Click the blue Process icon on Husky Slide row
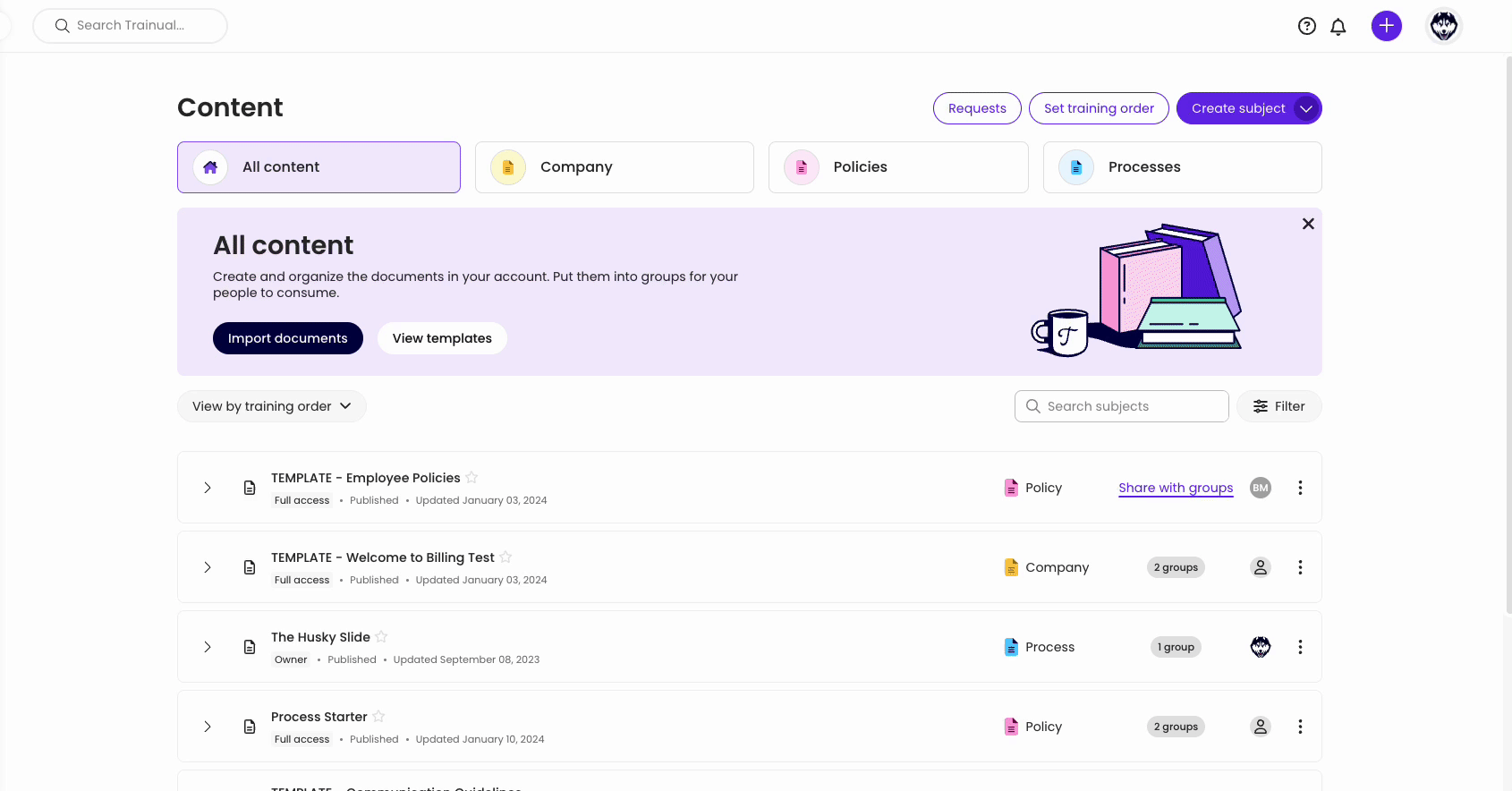 tap(1011, 647)
